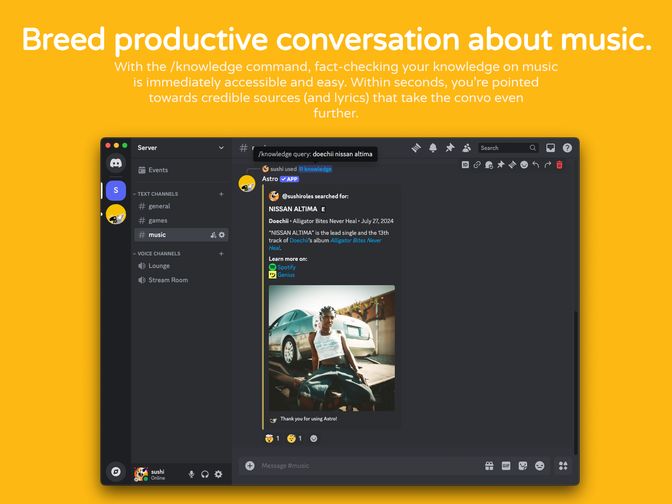Collapse the Voice Channels category
Image resolution: width=672 pixels, height=504 pixels.
point(159,253)
